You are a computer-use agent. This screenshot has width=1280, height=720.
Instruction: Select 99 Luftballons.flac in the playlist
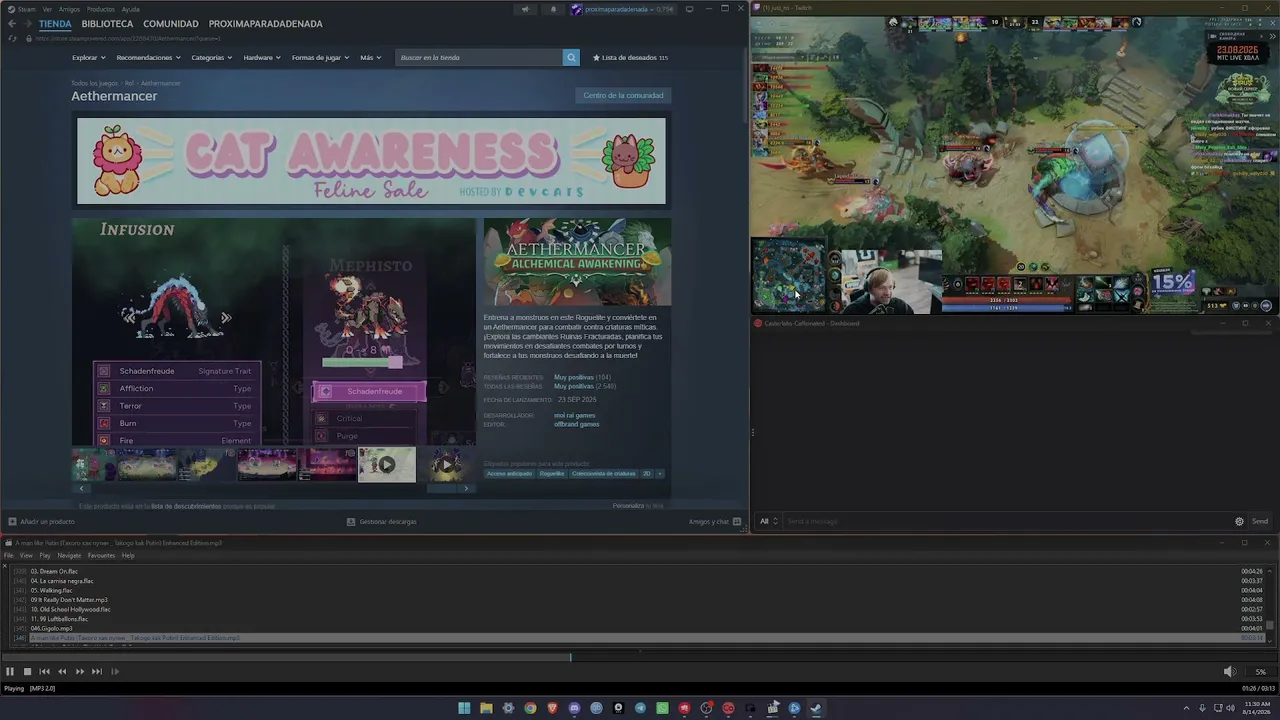click(x=59, y=619)
